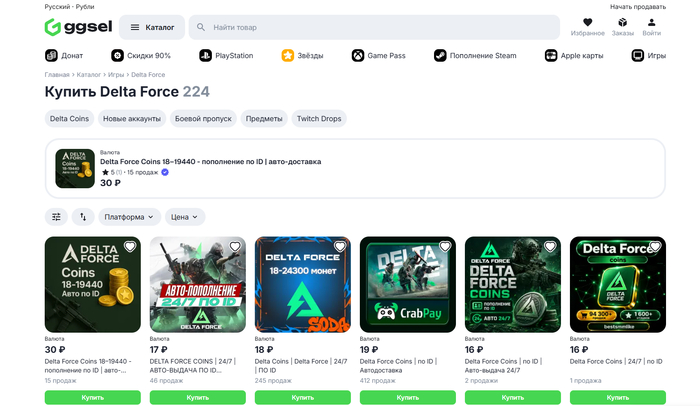Click Купить under the 17 ₽ product
700x406 pixels.
[198, 397]
